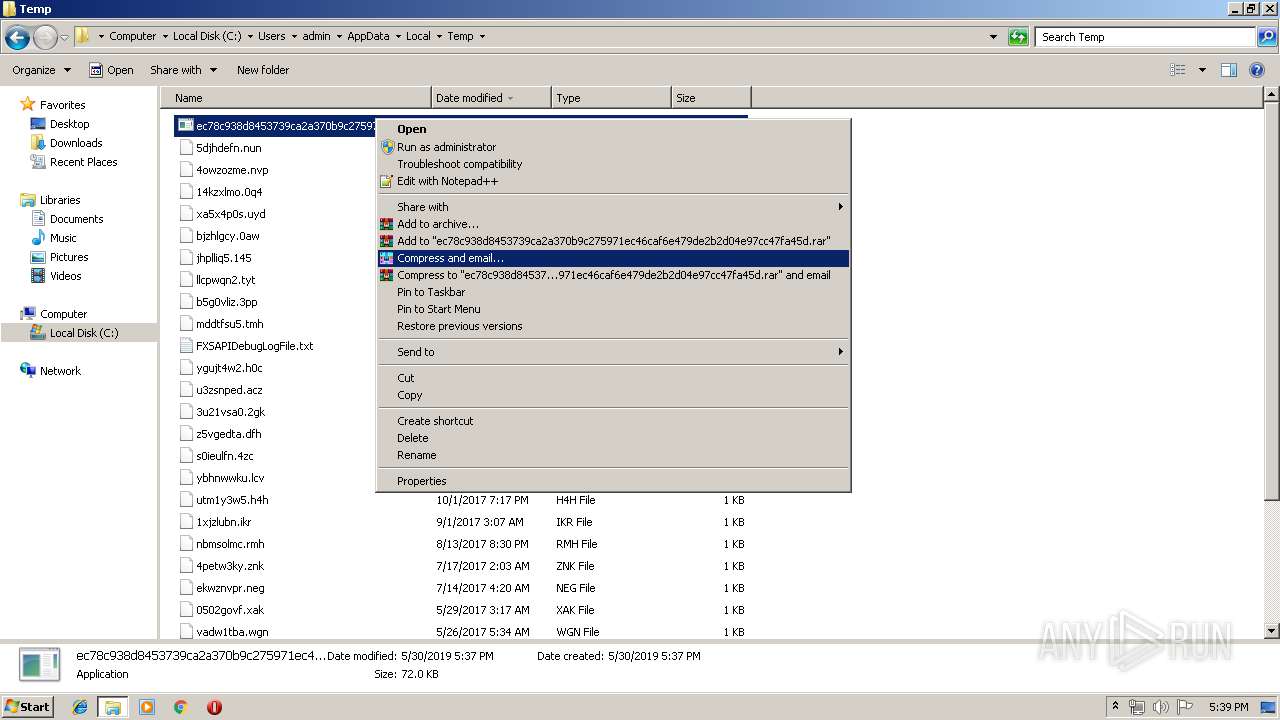The width and height of the screenshot is (1280, 720).
Task: Click Internet Explorer taskbar icon
Action: [x=80, y=707]
